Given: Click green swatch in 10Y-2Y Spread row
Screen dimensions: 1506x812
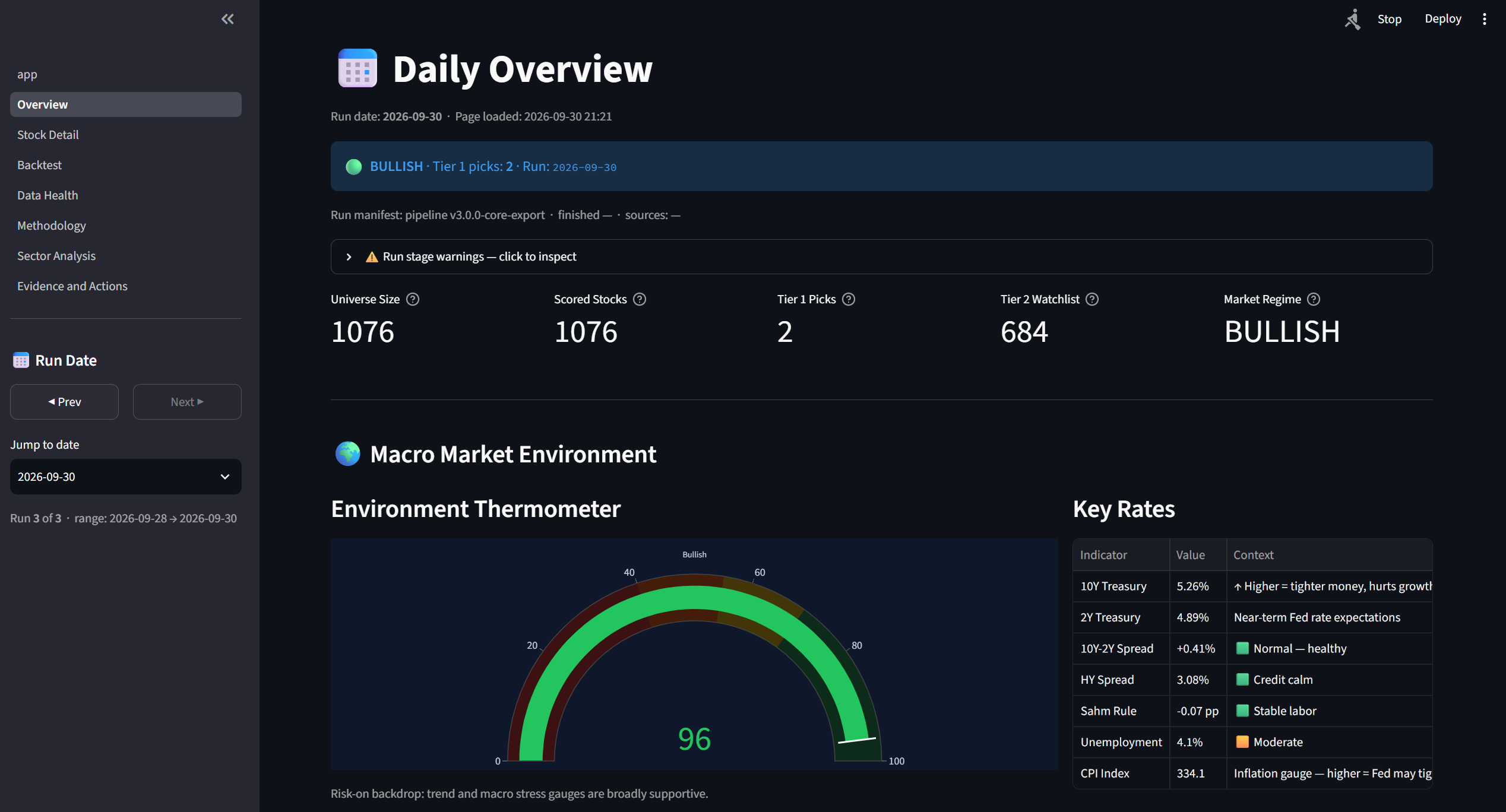Looking at the screenshot, I should (x=1242, y=648).
